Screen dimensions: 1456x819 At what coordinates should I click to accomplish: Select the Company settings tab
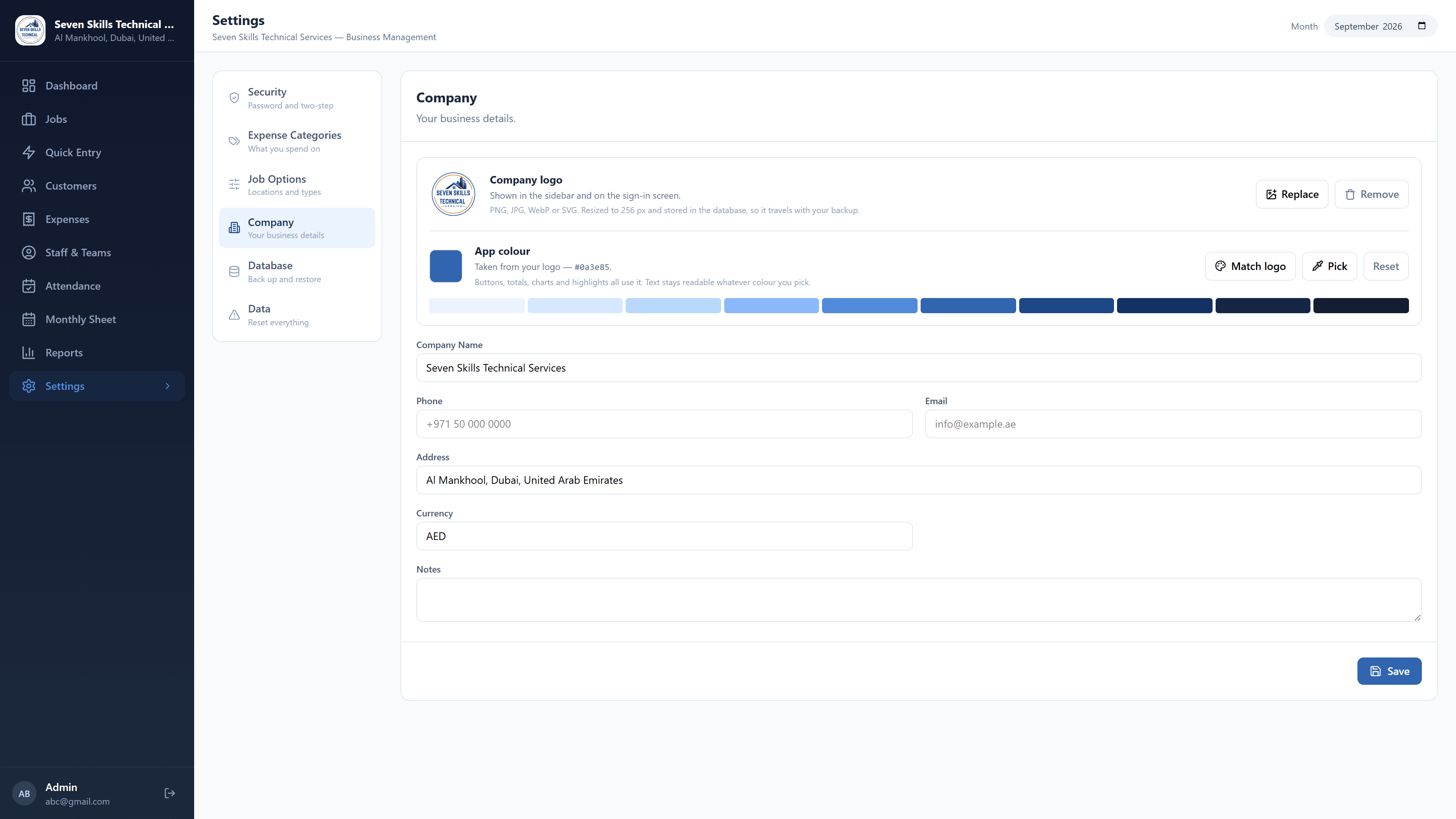click(297, 228)
